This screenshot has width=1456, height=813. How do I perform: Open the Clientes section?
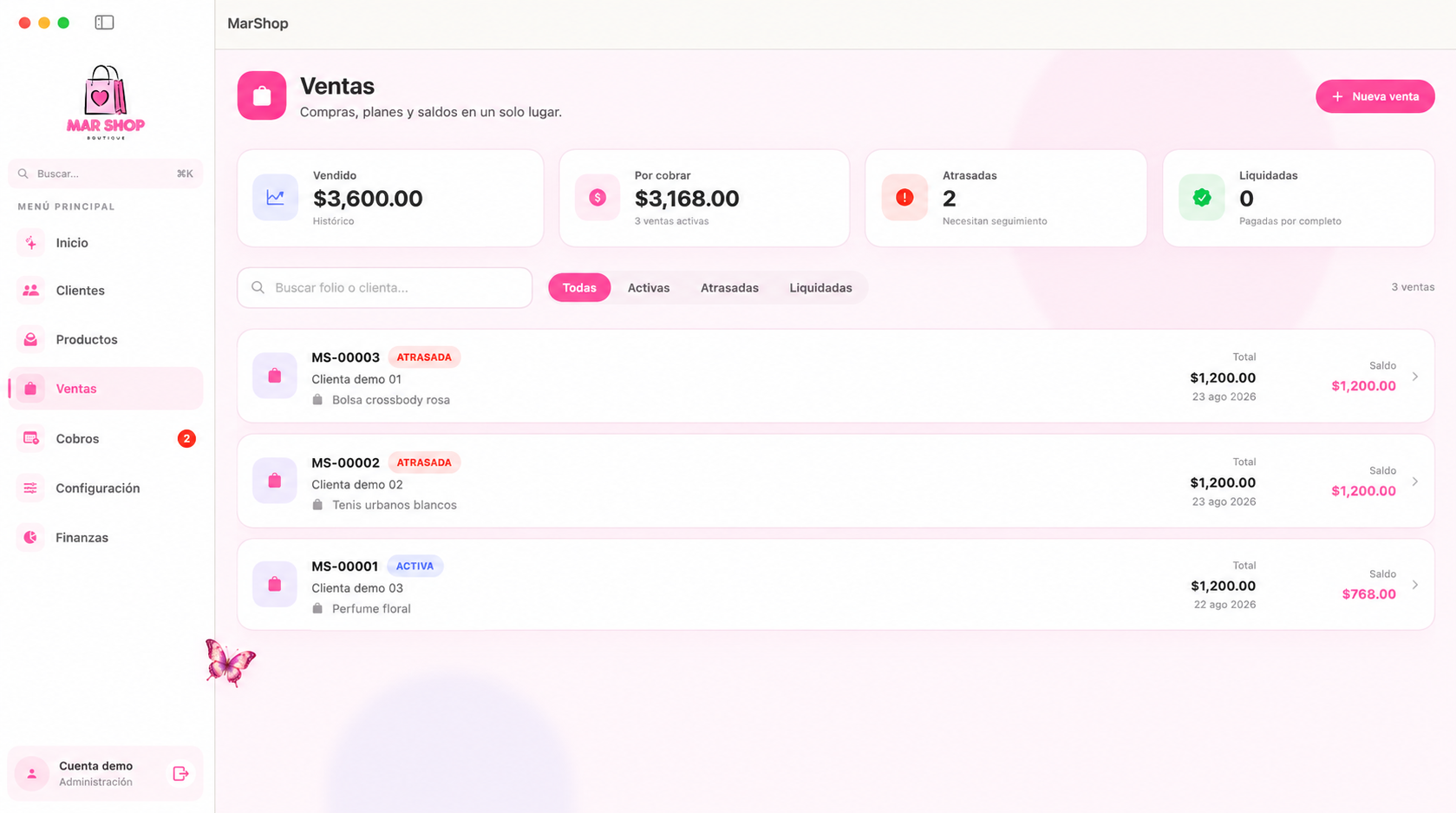(x=106, y=291)
